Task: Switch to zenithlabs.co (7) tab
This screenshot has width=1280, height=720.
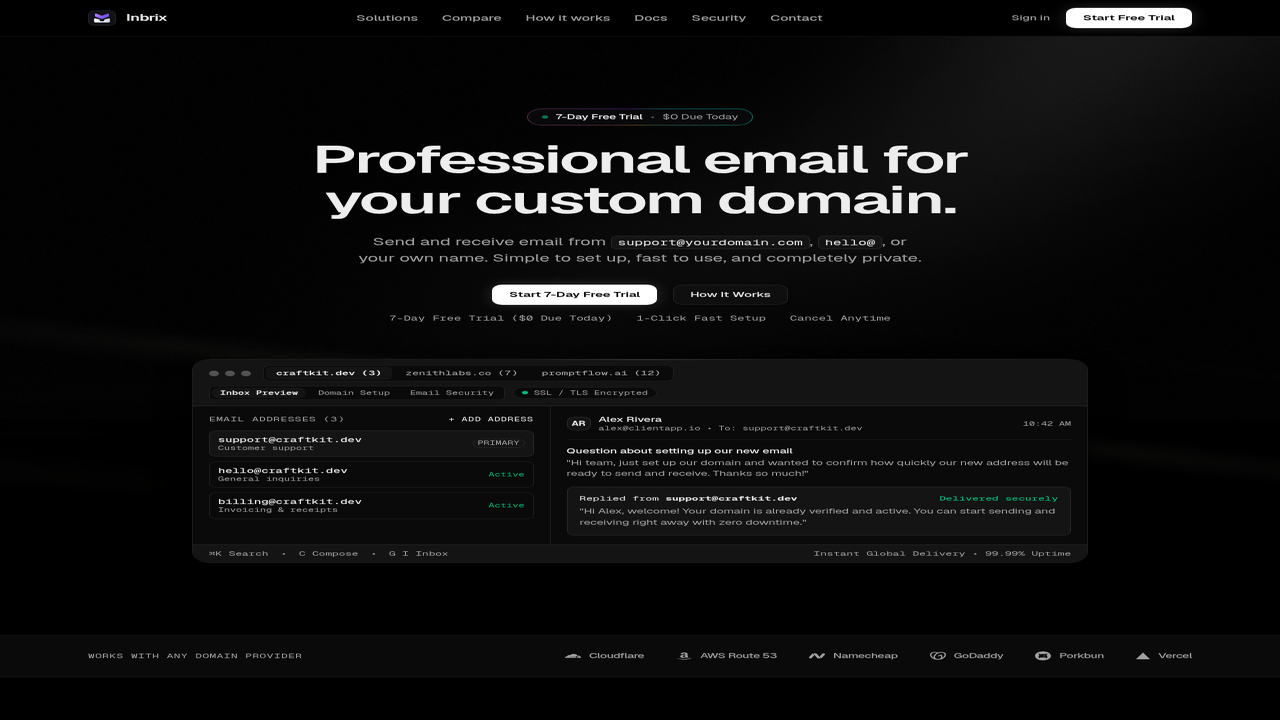Action: [x=461, y=373]
